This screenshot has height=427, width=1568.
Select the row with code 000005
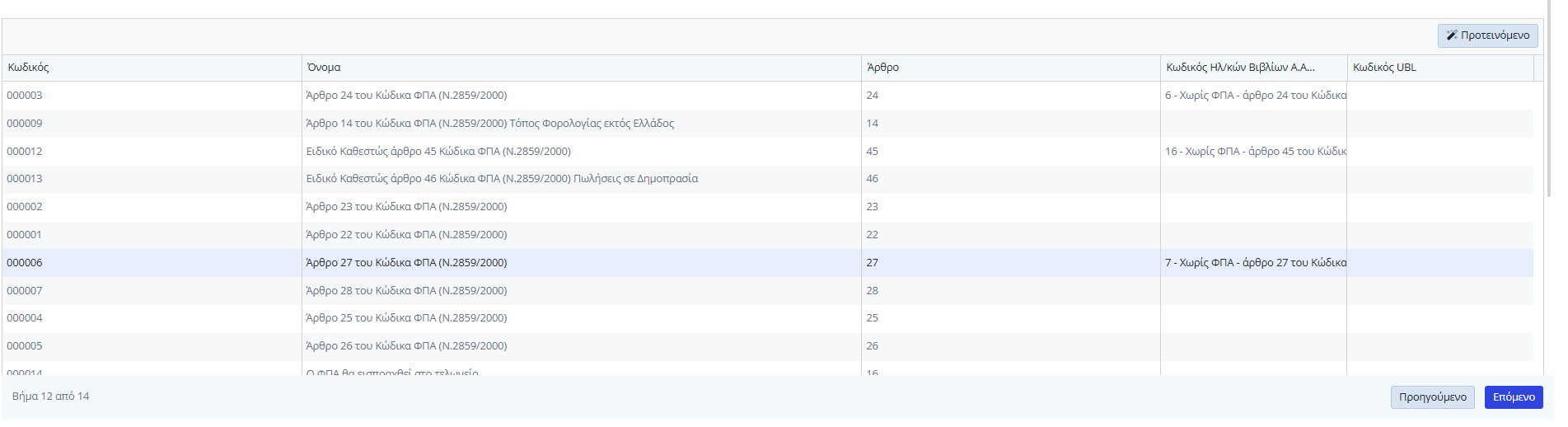click(25, 346)
